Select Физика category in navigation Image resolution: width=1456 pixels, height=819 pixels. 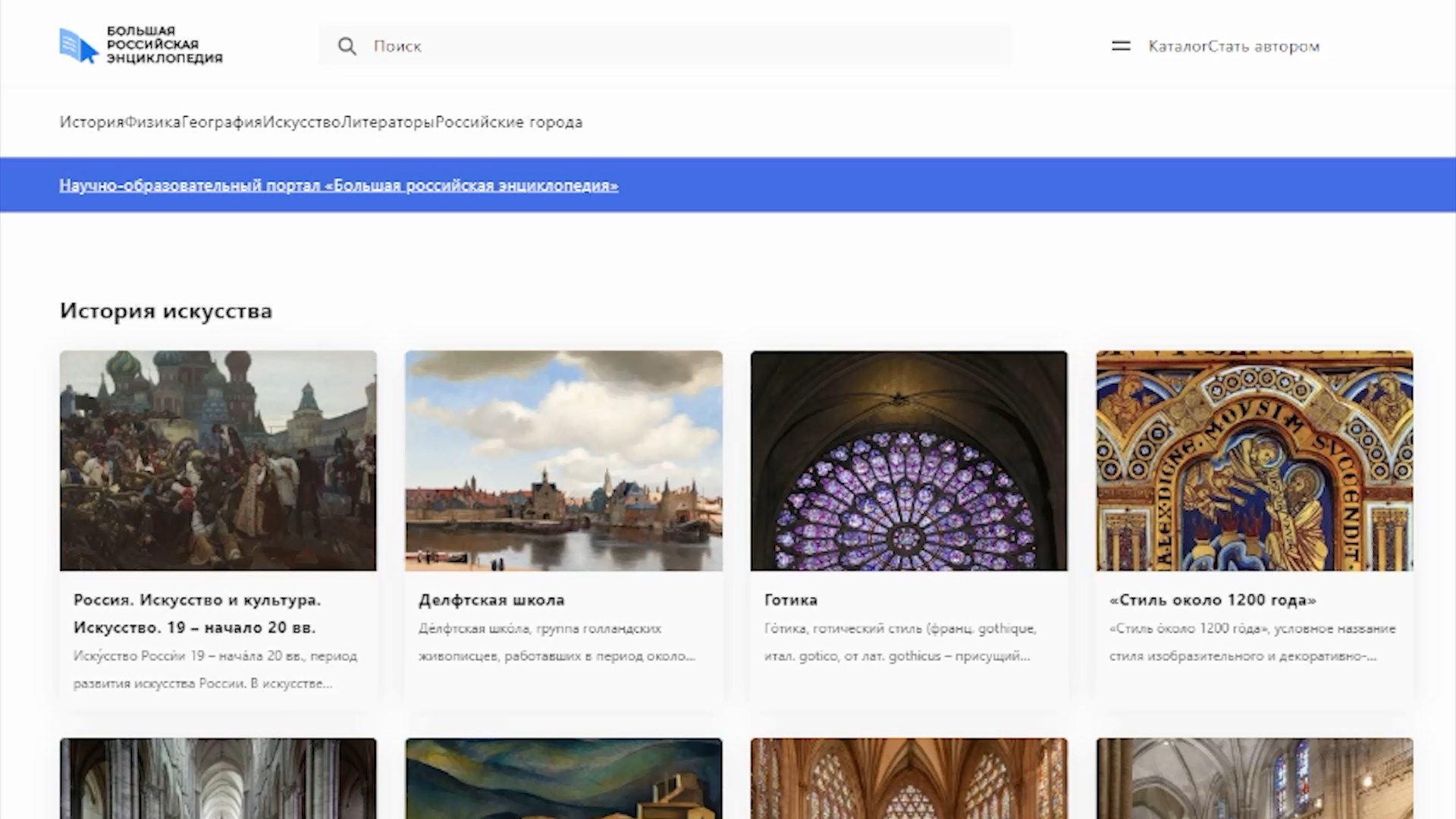pos(152,122)
